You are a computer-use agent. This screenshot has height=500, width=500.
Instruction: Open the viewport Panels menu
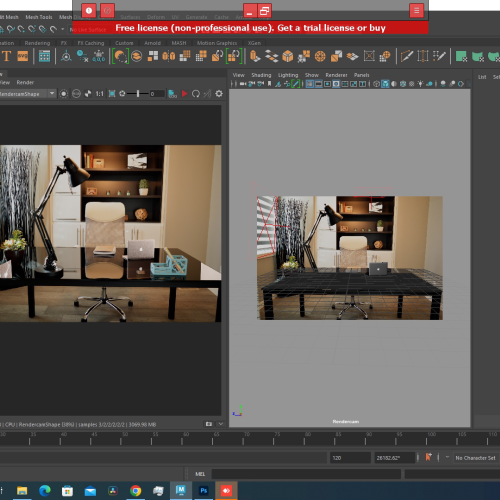361,75
